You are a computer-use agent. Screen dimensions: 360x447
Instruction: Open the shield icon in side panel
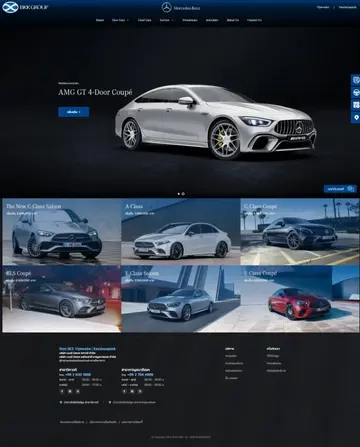(x=356, y=80)
